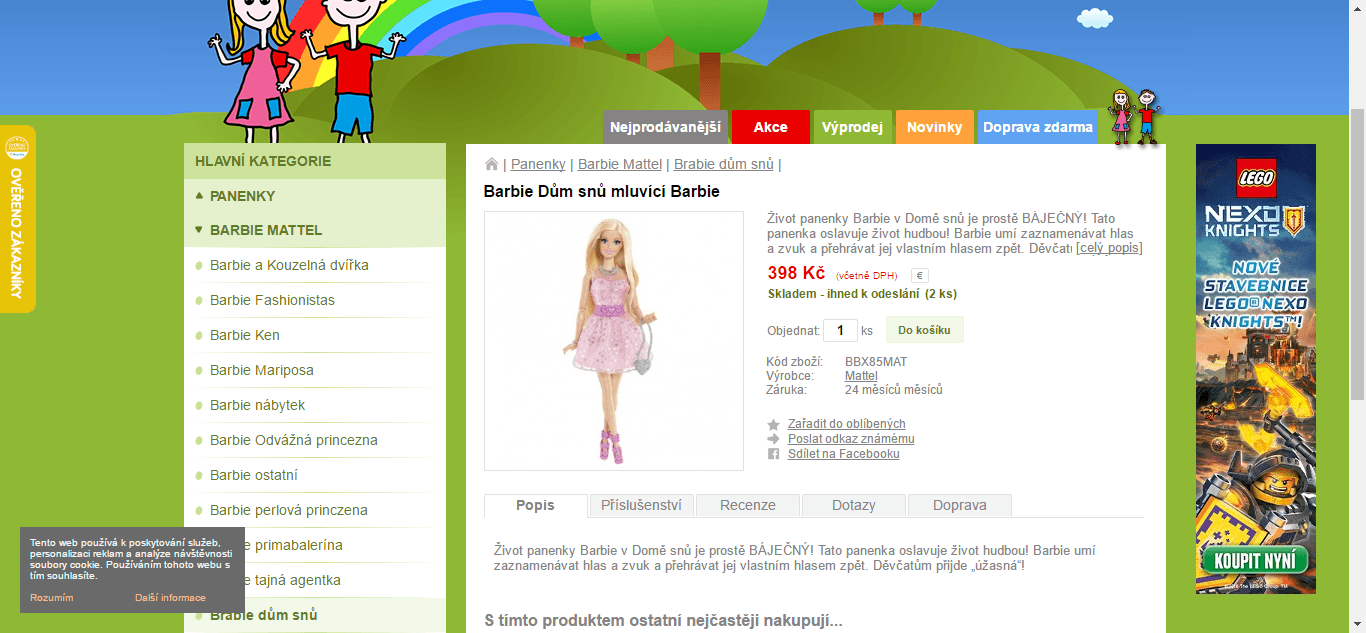Open the Barbie Mattel breadcrumb link
The image size is (1366, 633).
[x=620, y=164]
